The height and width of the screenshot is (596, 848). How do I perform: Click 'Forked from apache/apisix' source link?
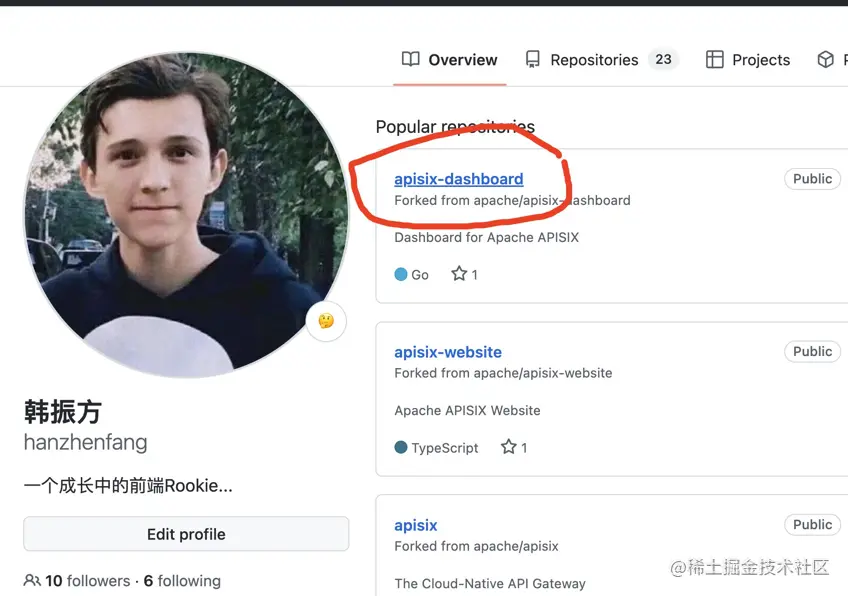click(476, 546)
